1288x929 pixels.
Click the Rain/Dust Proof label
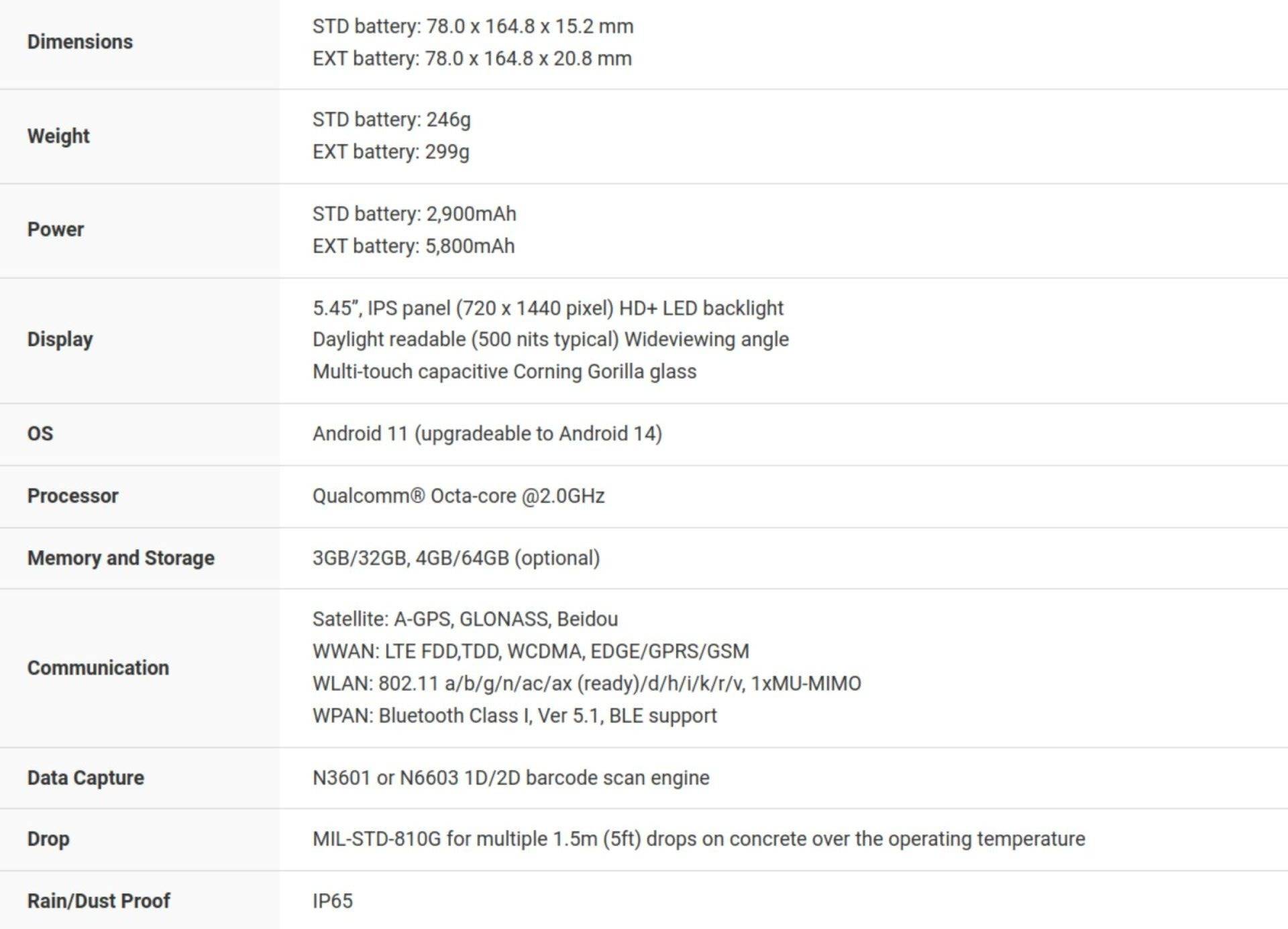pos(99,901)
